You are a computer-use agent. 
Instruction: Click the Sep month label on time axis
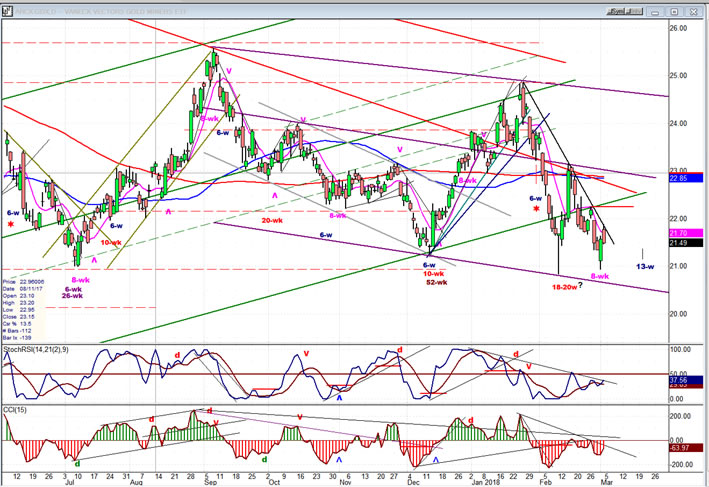coord(211,482)
